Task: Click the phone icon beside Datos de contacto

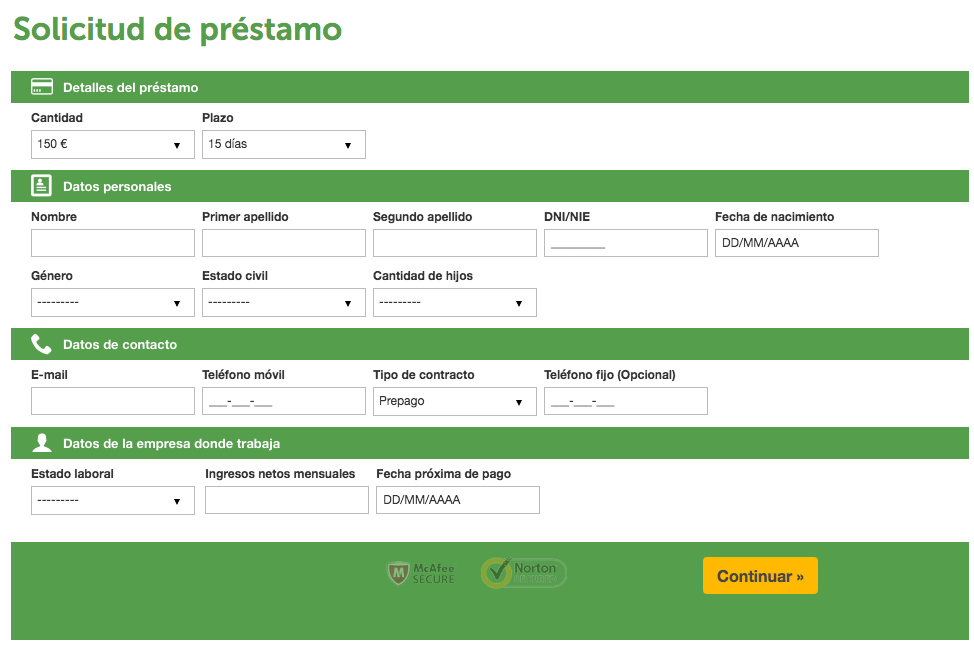Action: (x=41, y=344)
